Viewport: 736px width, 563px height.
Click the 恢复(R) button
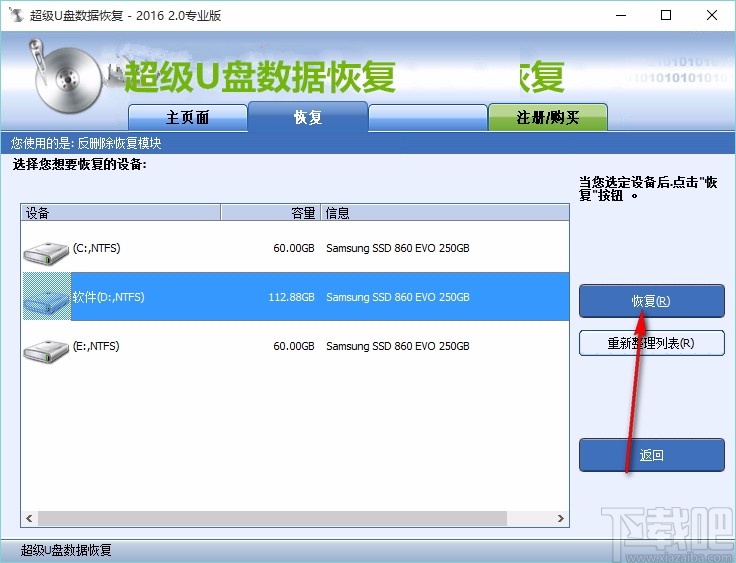tap(652, 301)
